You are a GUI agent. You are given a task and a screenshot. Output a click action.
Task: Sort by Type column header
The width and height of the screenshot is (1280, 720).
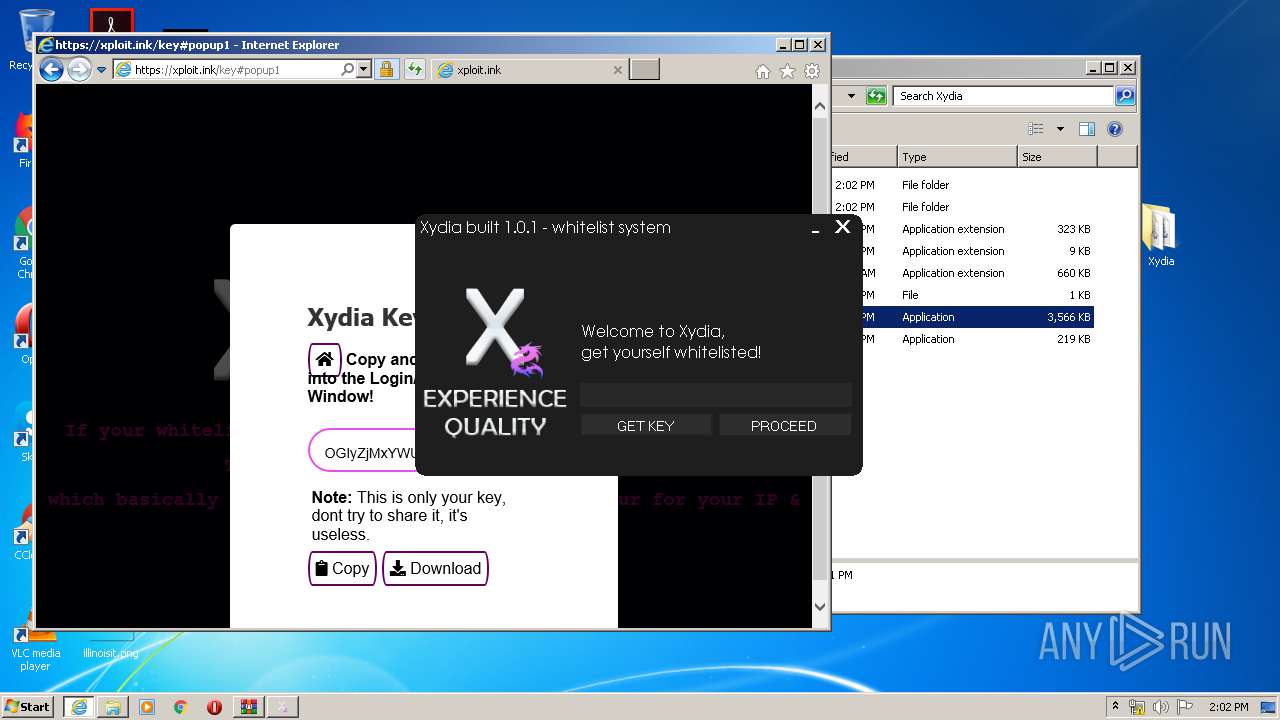point(956,157)
